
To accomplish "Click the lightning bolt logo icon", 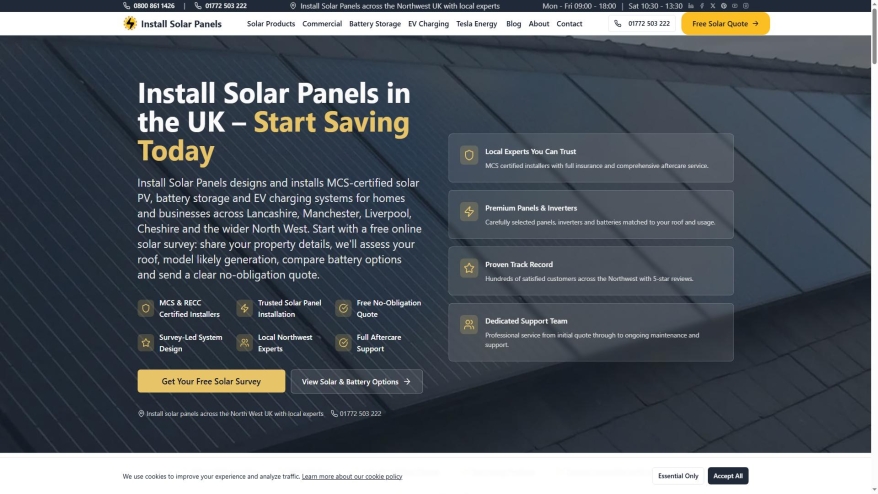I will click(x=130, y=24).
